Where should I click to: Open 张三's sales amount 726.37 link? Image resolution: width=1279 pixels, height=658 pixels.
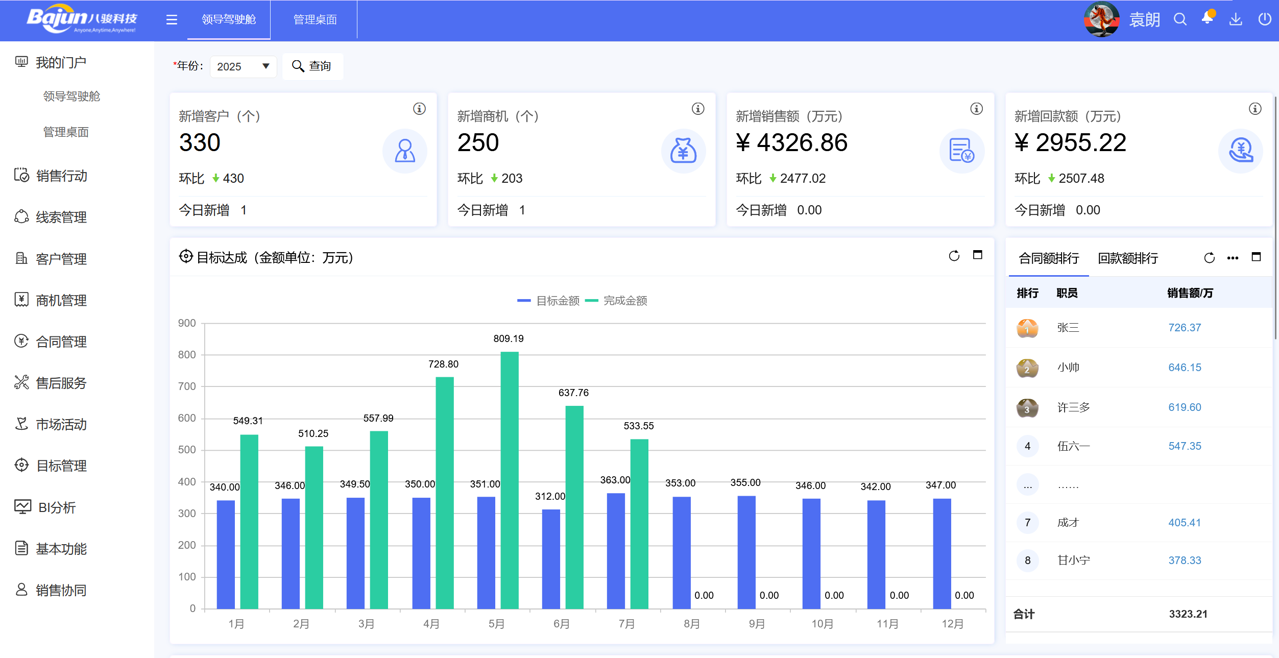(1184, 328)
